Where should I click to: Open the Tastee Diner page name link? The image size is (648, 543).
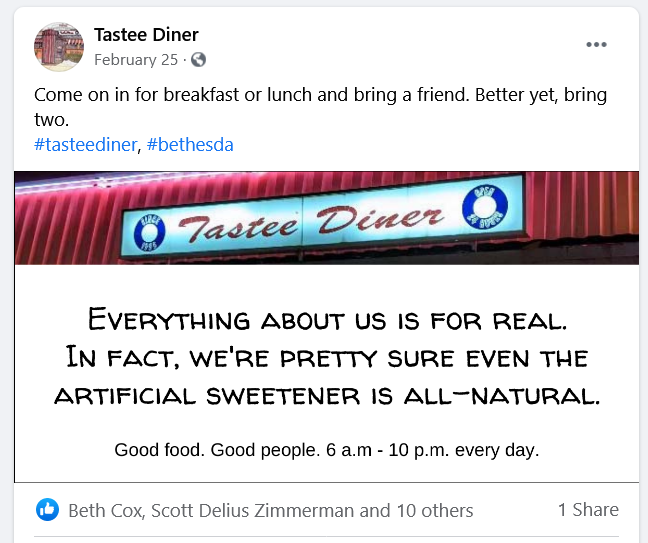(x=146, y=35)
